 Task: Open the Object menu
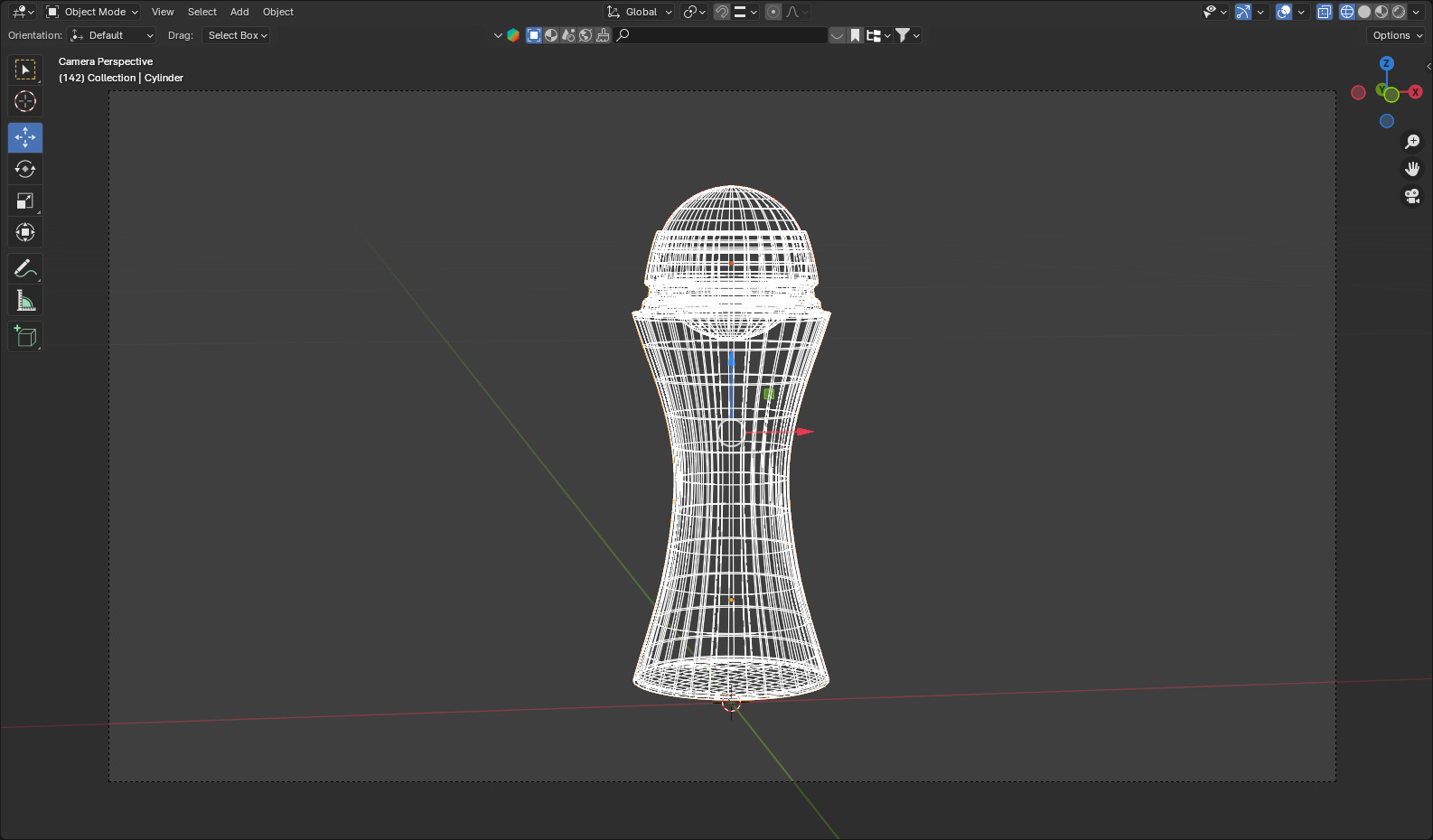(x=278, y=12)
